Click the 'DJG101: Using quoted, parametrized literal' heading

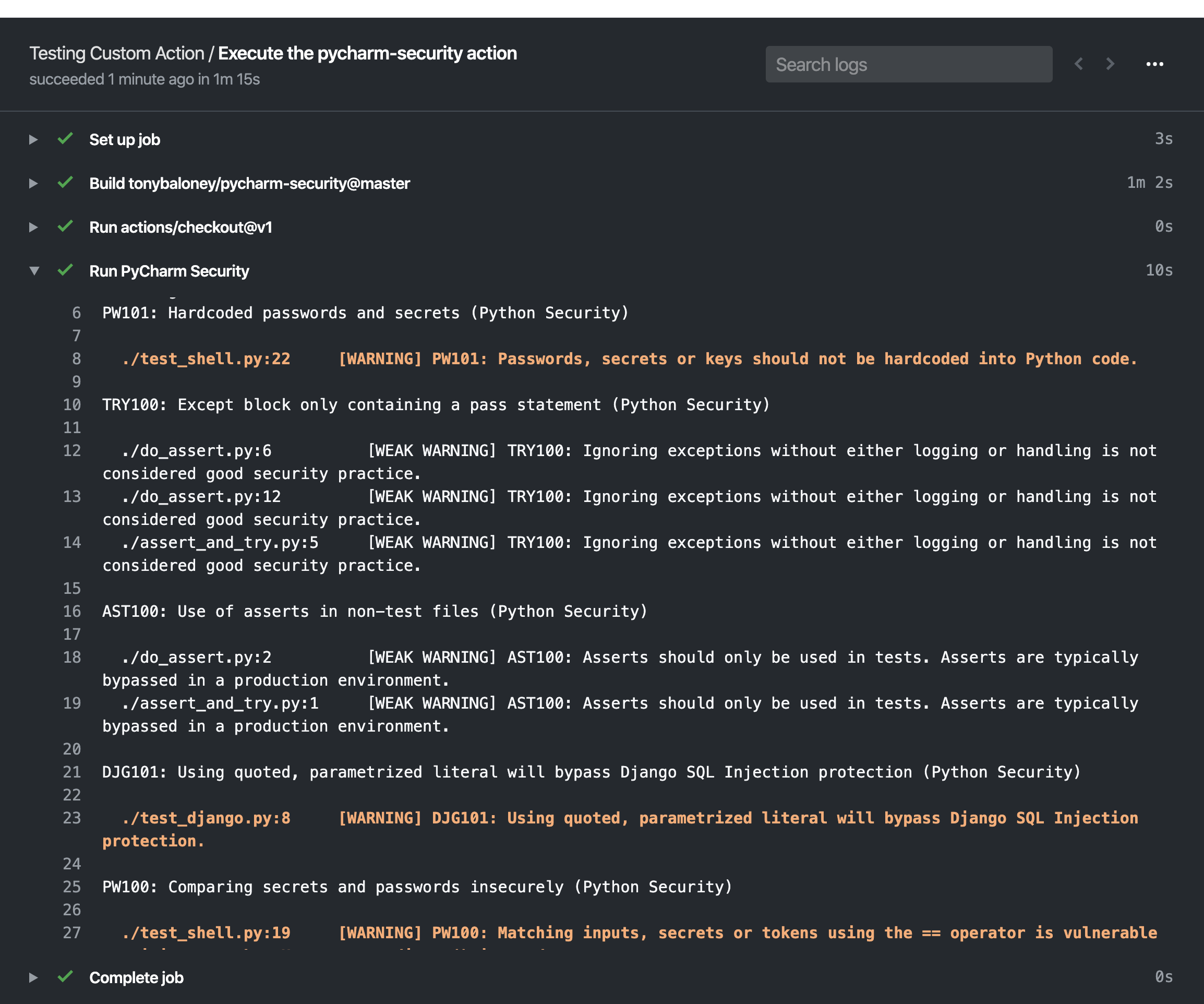tap(591, 772)
